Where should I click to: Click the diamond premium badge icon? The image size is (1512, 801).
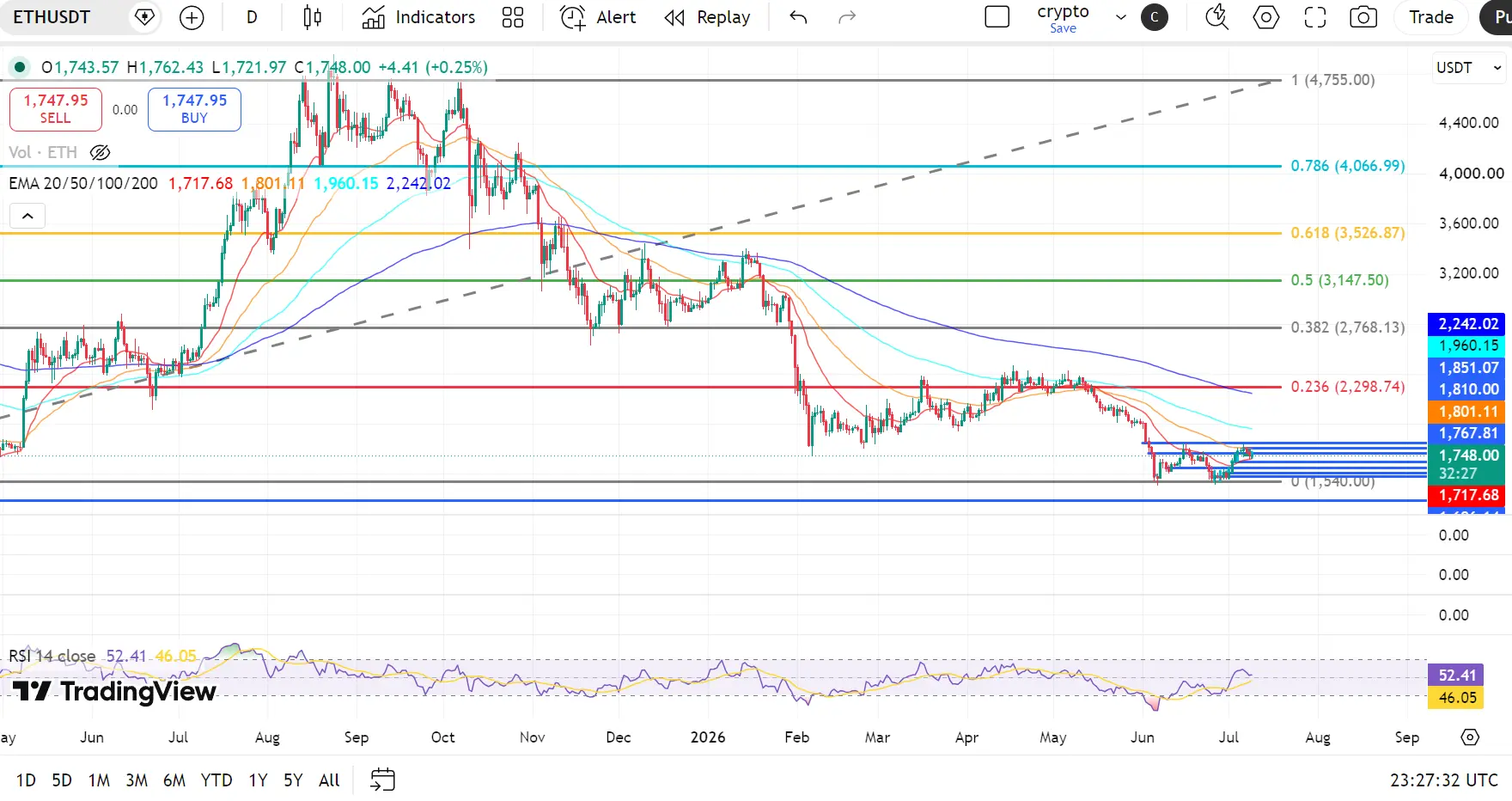tap(144, 17)
